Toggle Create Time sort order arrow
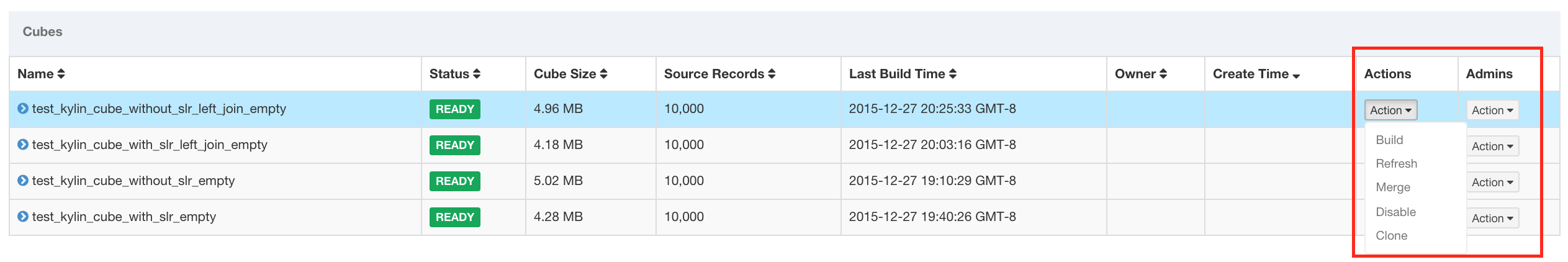Screen dimensions: 1568x262 pos(1296,76)
